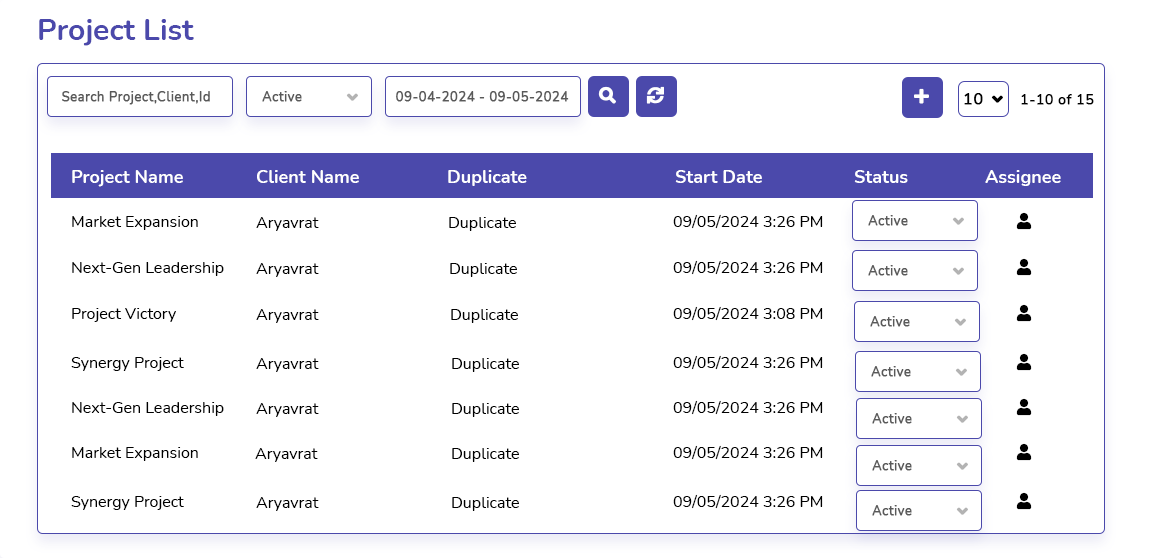Screen dimensions: 1149x558
Task: Click the magnifier search button
Action: coord(608,96)
